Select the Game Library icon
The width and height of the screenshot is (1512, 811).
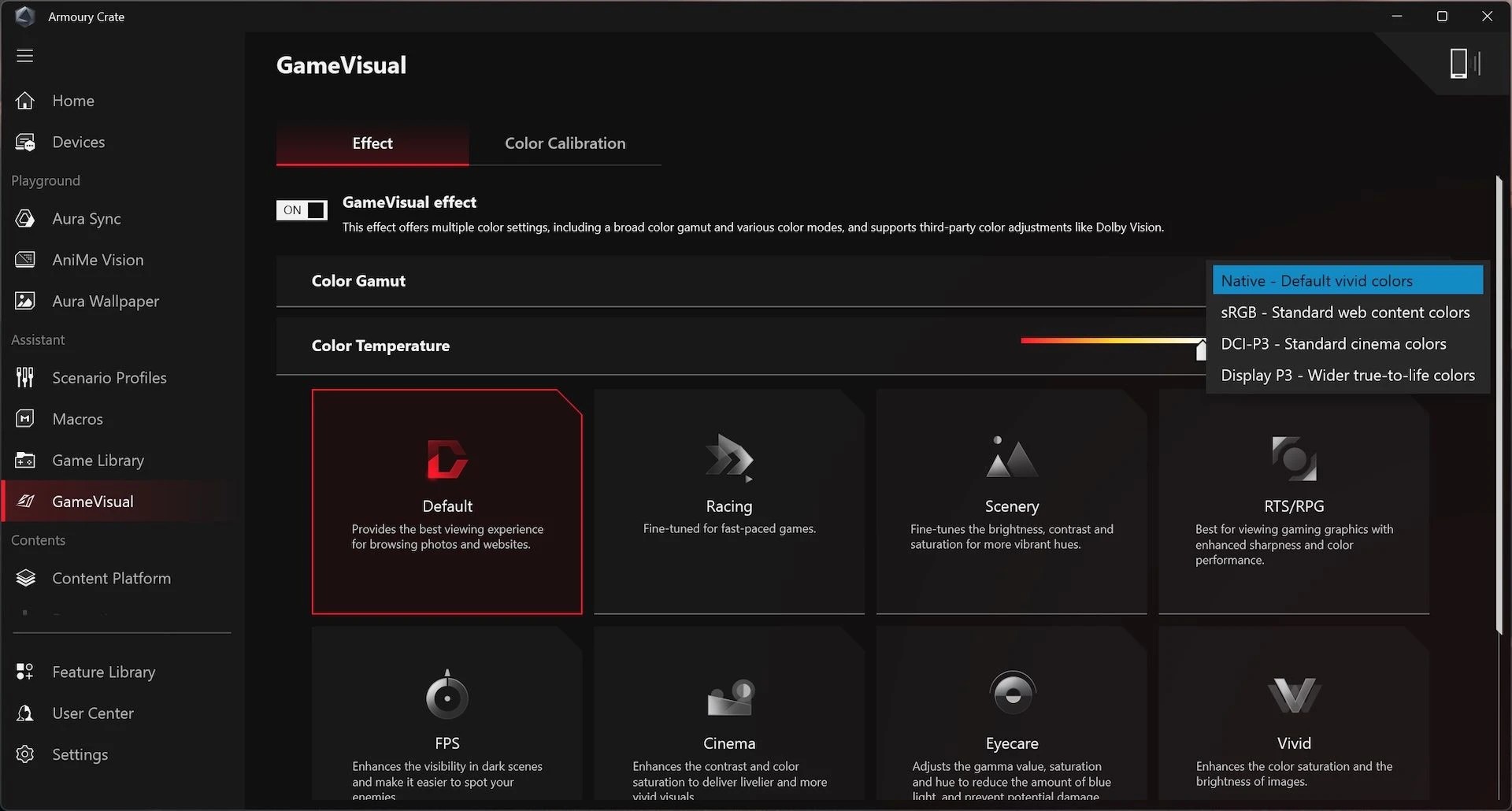pos(24,460)
